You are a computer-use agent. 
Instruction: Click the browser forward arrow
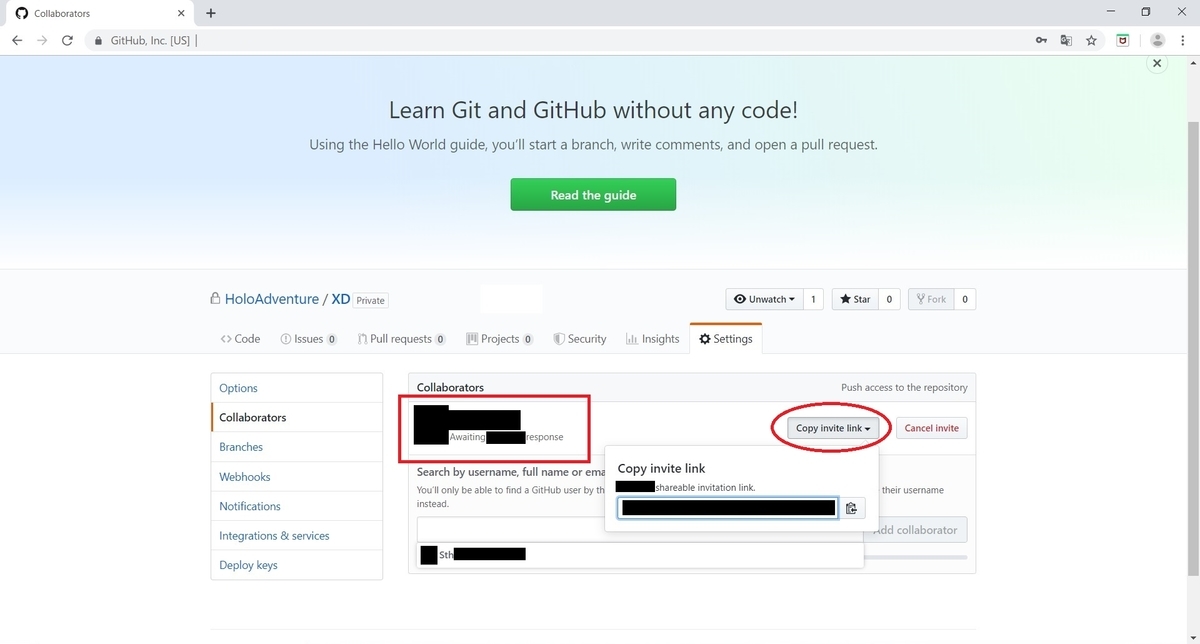42,41
